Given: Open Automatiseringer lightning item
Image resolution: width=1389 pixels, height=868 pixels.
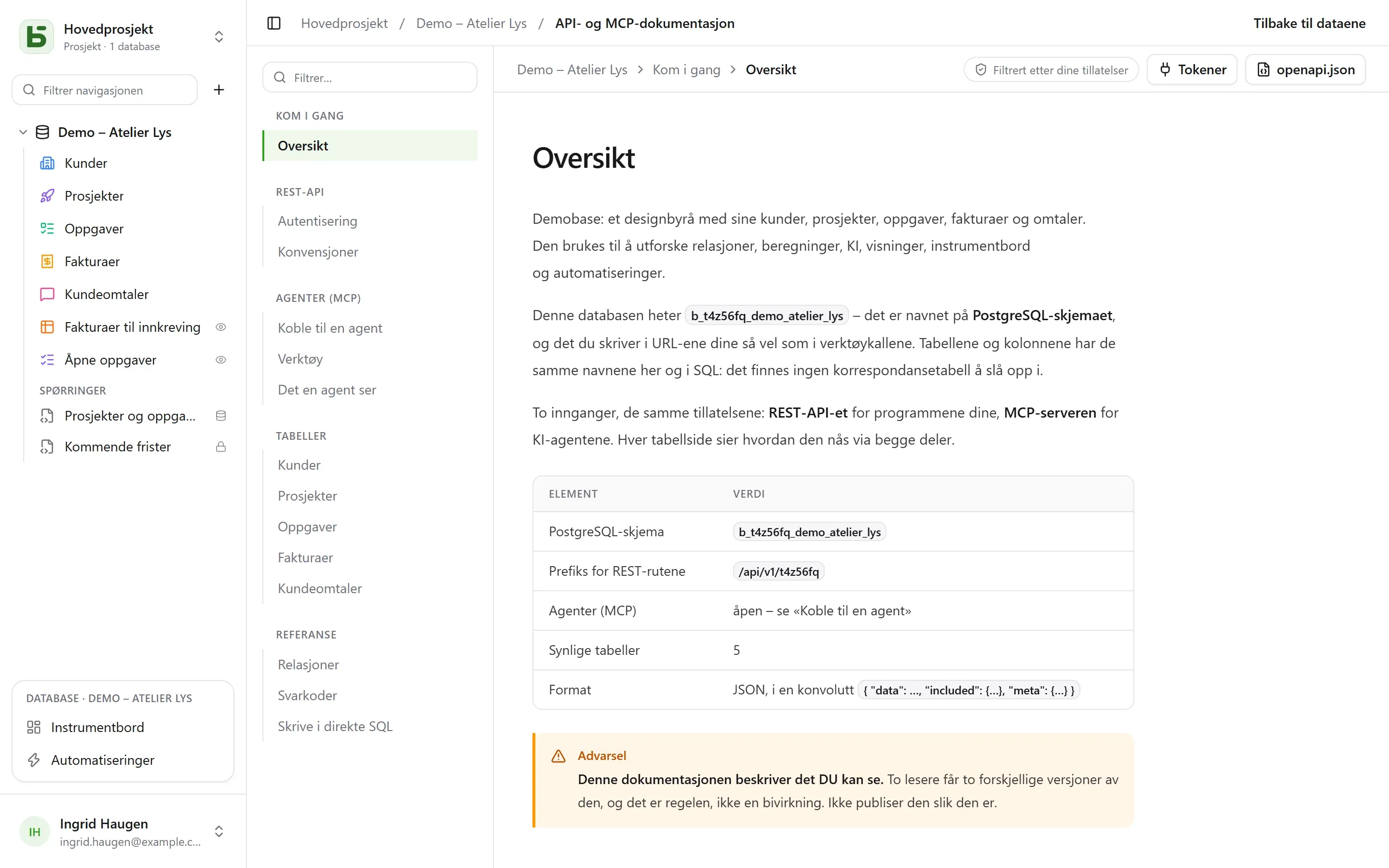Looking at the screenshot, I should coord(123,760).
